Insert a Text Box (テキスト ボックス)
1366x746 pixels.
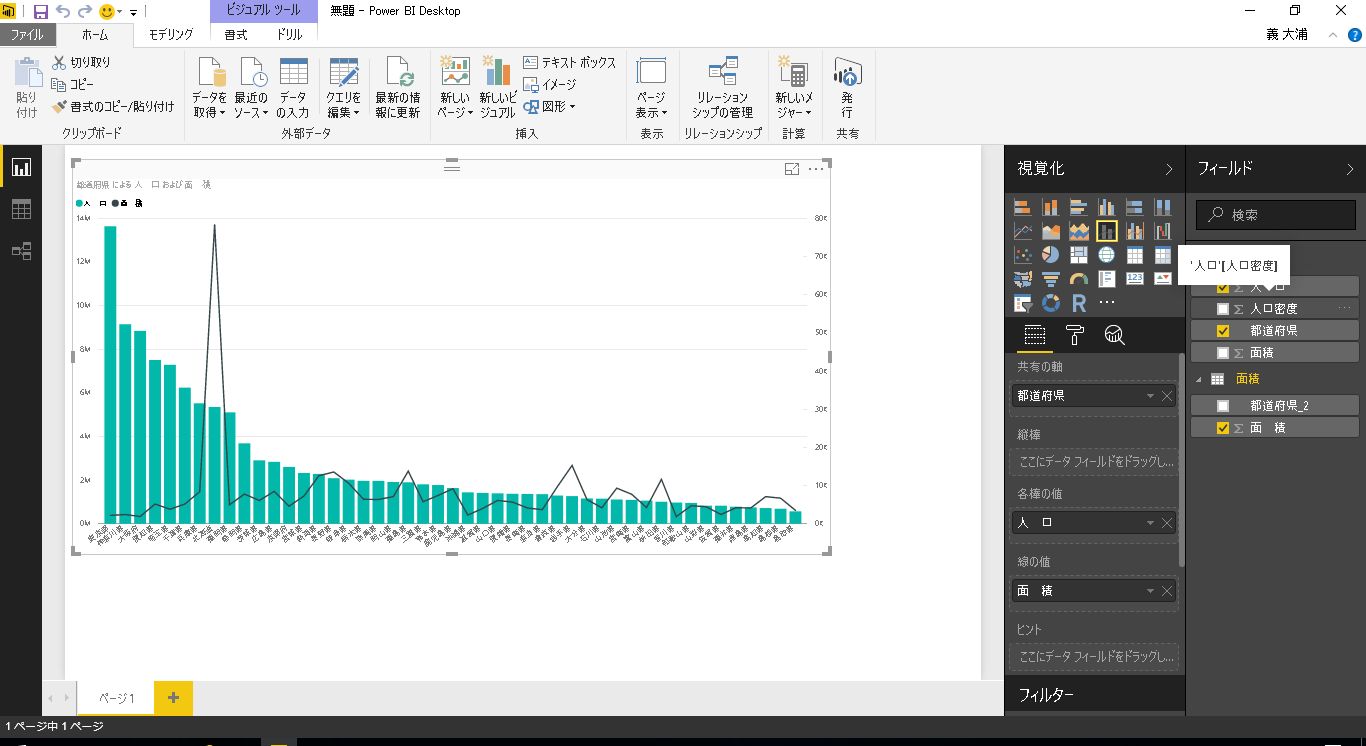(570, 62)
